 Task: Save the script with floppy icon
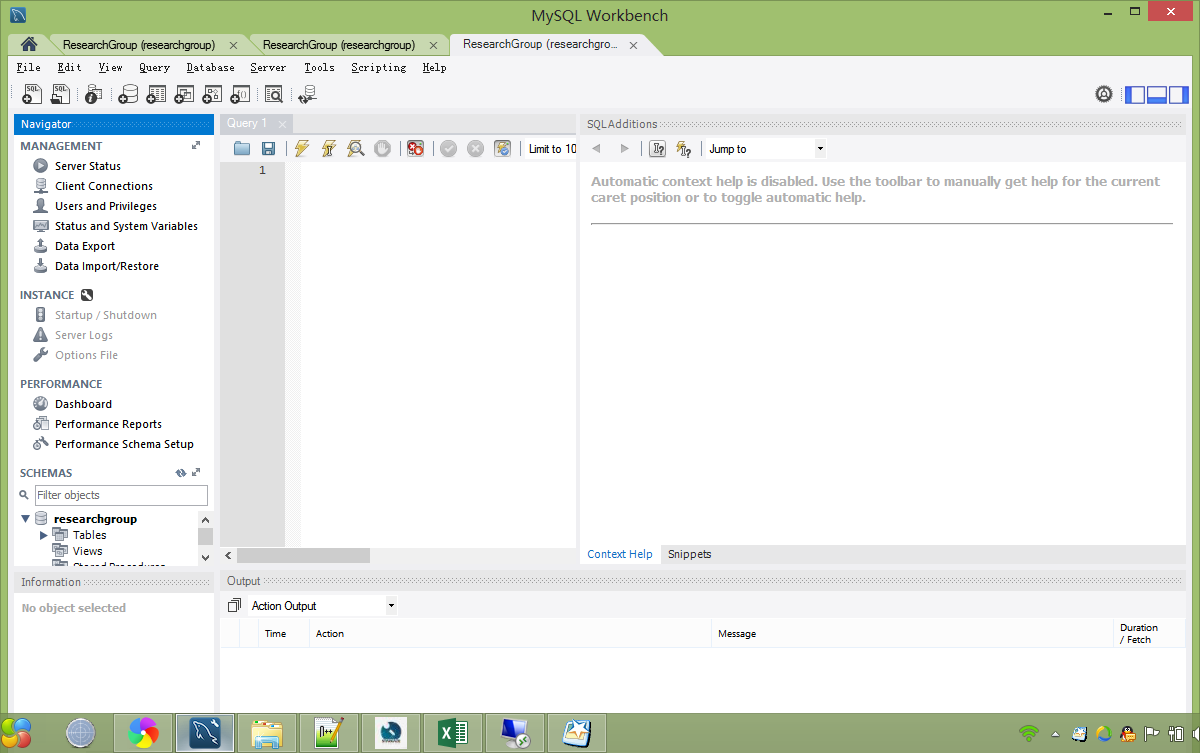[268, 148]
